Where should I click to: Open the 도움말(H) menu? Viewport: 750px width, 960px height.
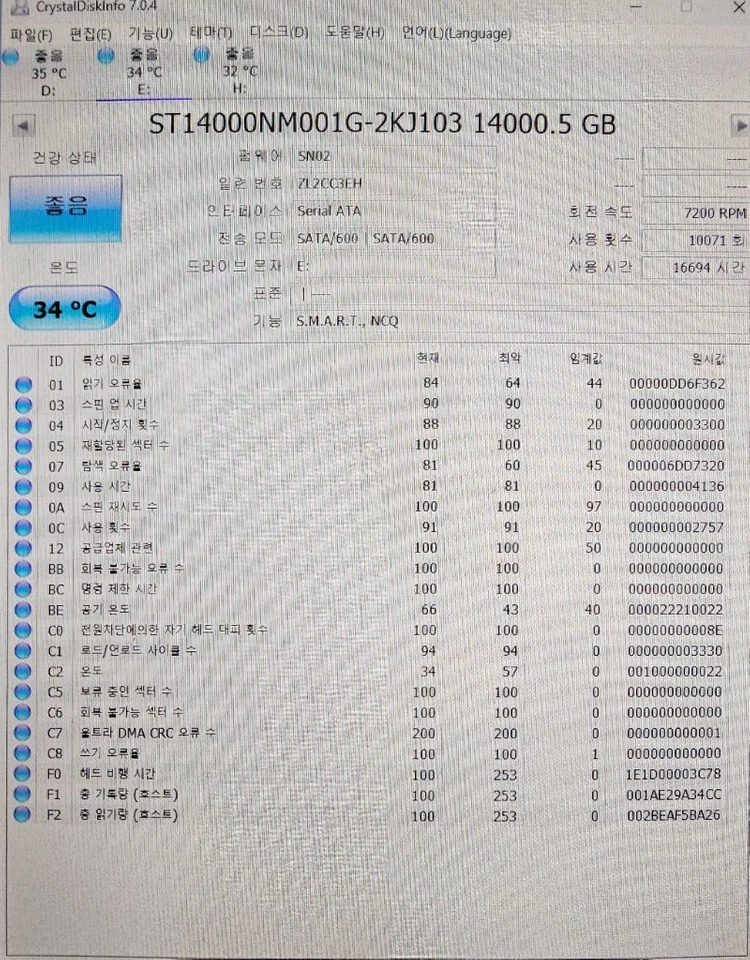coord(354,32)
